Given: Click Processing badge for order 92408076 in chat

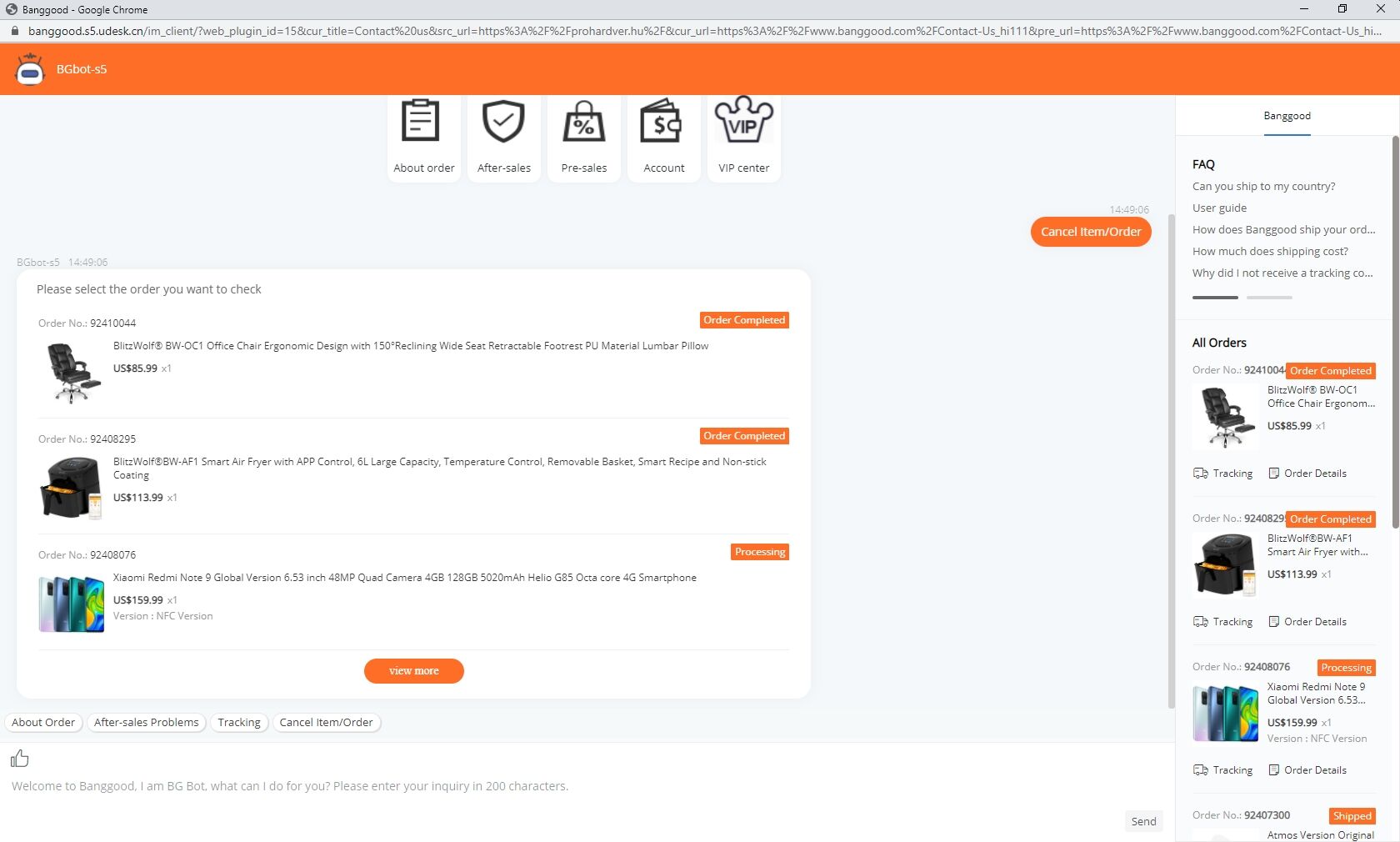Looking at the screenshot, I should click(x=760, y=552).
